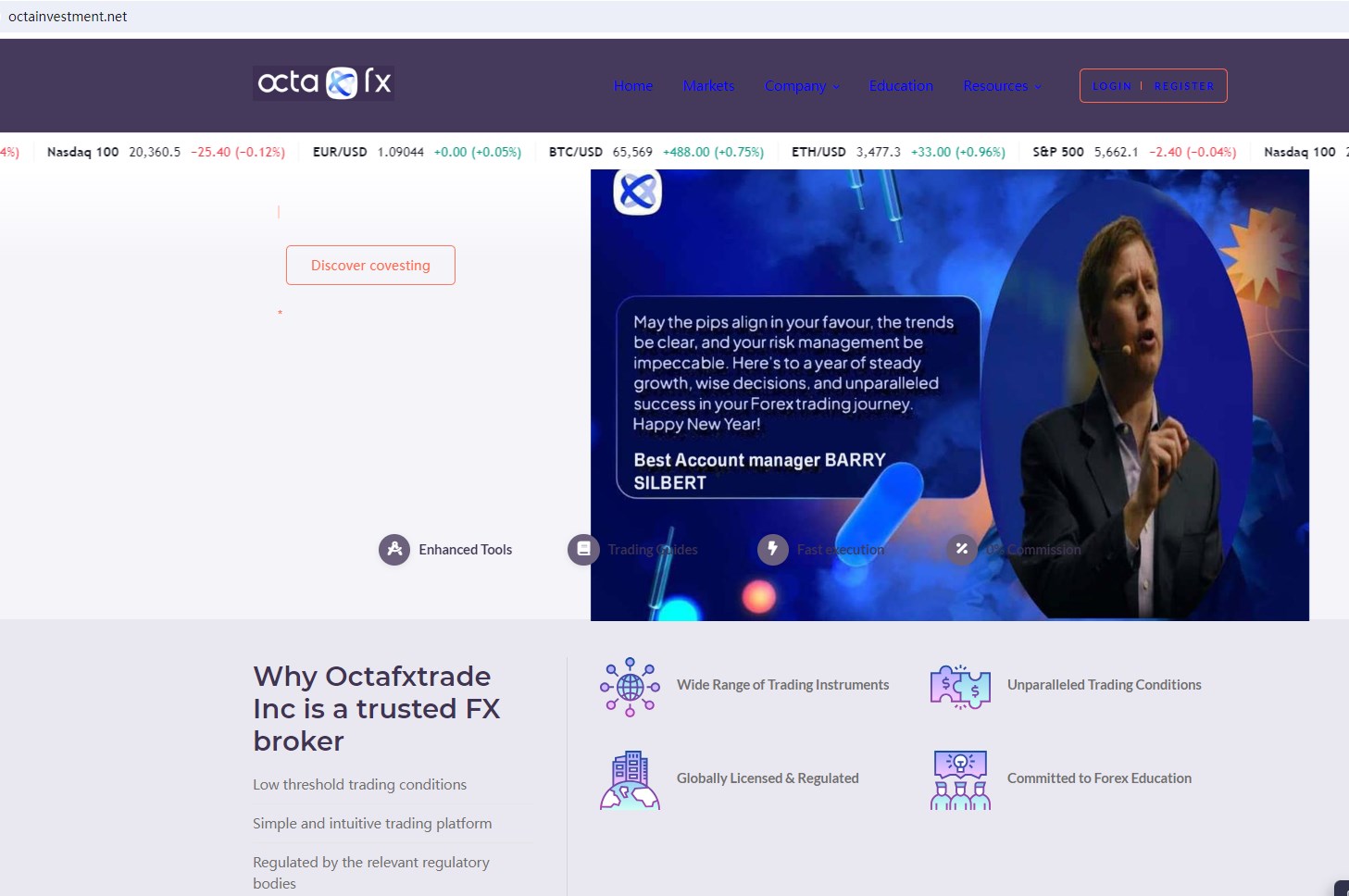1349x896 pixels.
Task: Select the Trading Guides book icon
Action: 583,550
